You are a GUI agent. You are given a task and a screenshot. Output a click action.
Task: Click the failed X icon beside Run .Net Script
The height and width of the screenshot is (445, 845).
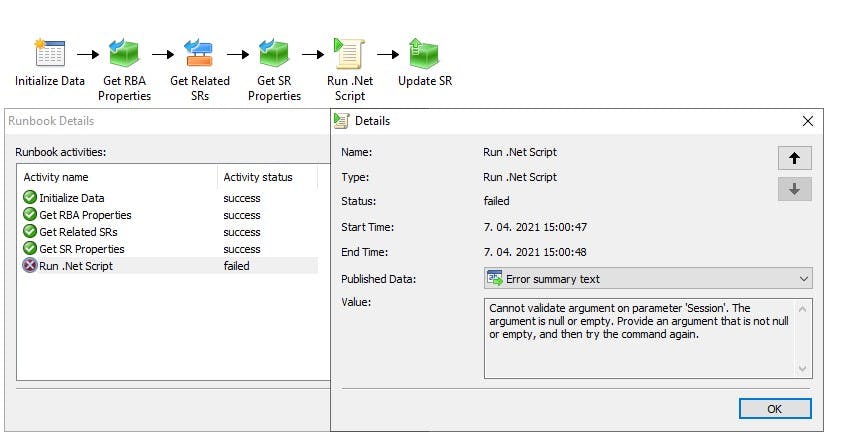point(30,266)
